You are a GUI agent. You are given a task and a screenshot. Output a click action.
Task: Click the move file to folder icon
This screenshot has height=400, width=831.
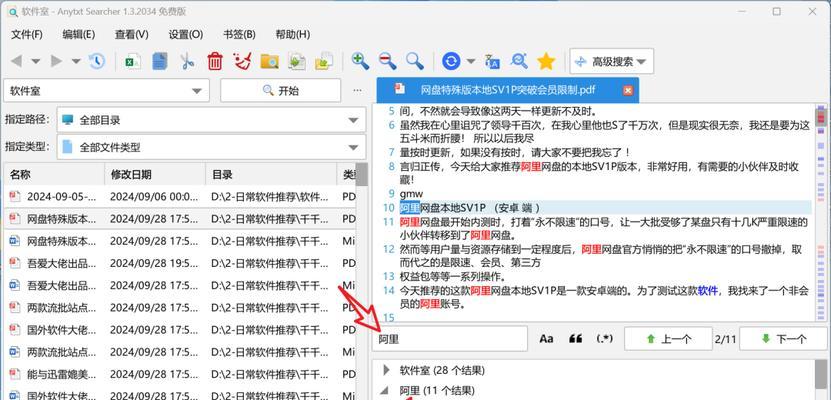[324, 61]
